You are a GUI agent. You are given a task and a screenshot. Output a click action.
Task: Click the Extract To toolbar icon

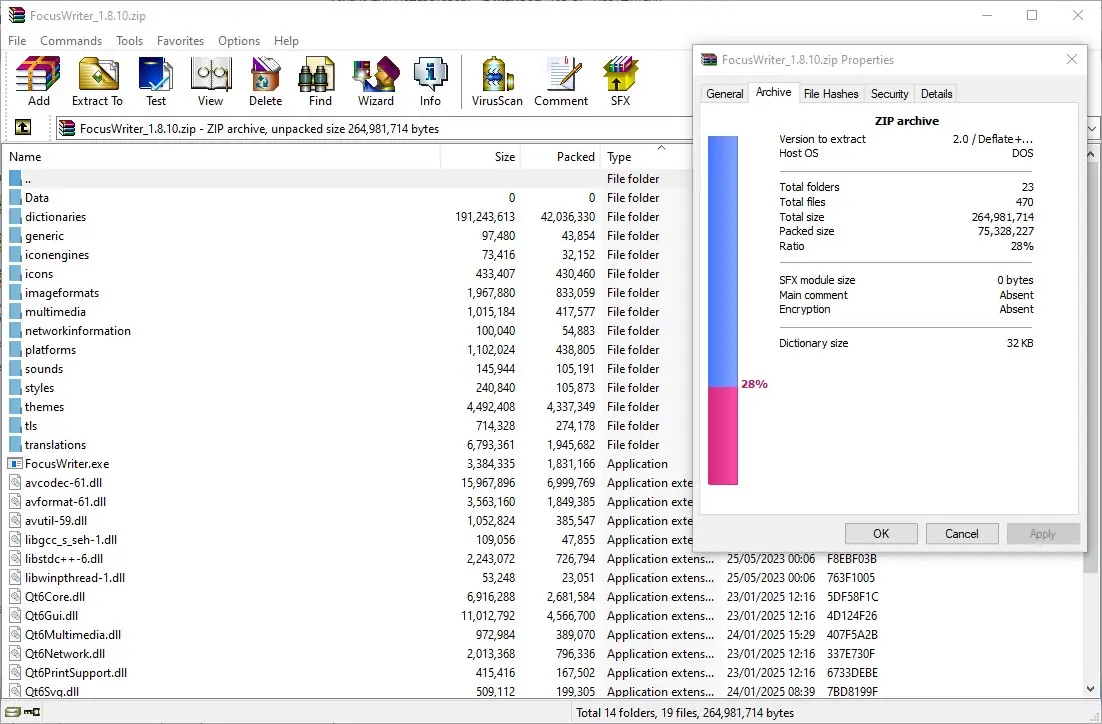(x=97, y=82)
